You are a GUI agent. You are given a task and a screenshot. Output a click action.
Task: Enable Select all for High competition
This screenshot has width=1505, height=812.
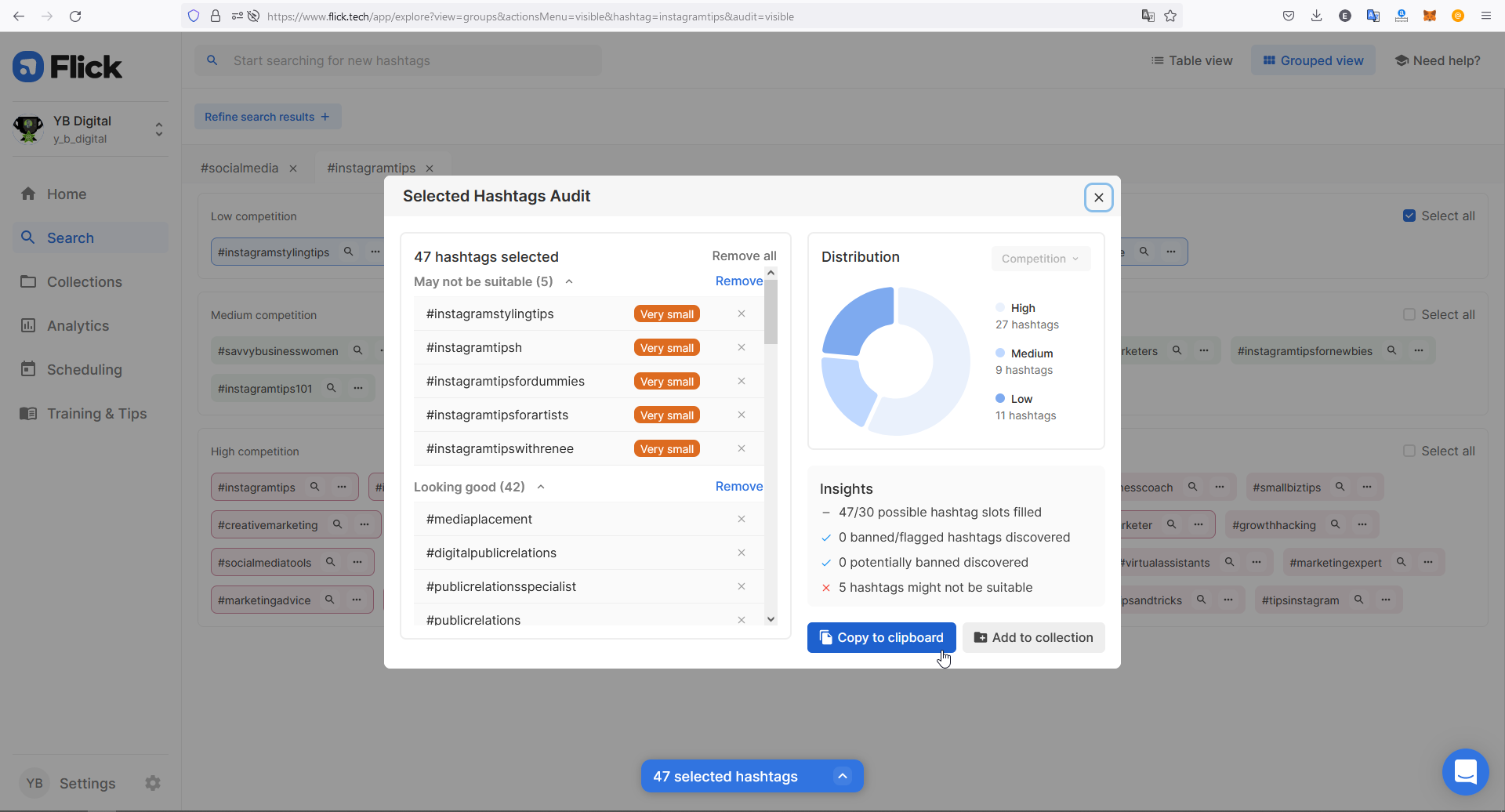pyautogui.click(x=1410, y=451)
